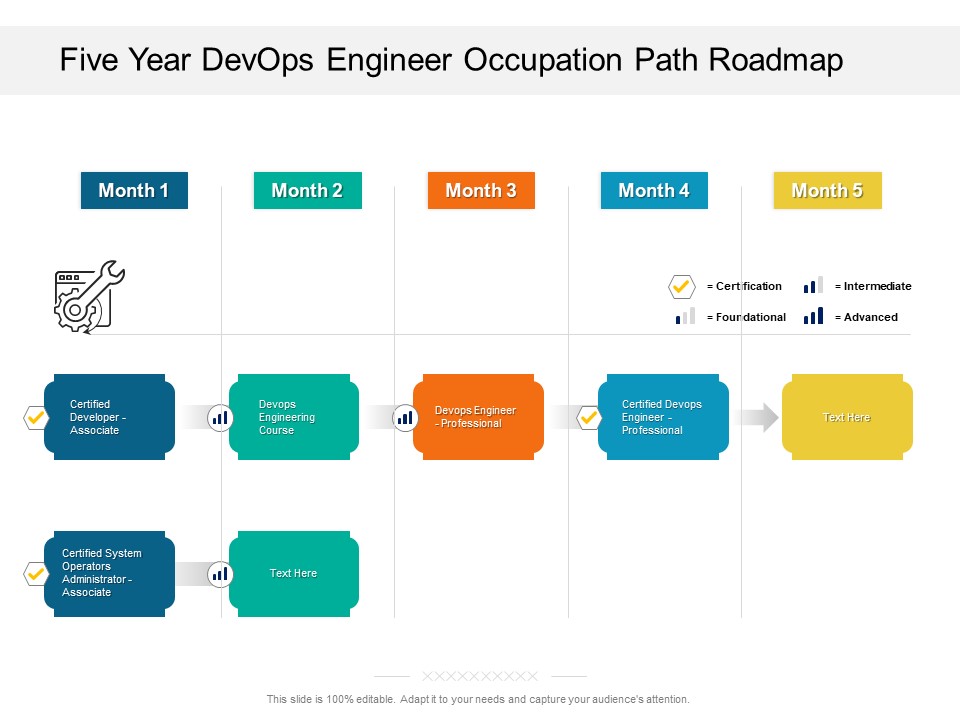Click the Foundational legend bar icon
Image resolution: width=960 pixels, height=720 pixels.
pos(685,315)
